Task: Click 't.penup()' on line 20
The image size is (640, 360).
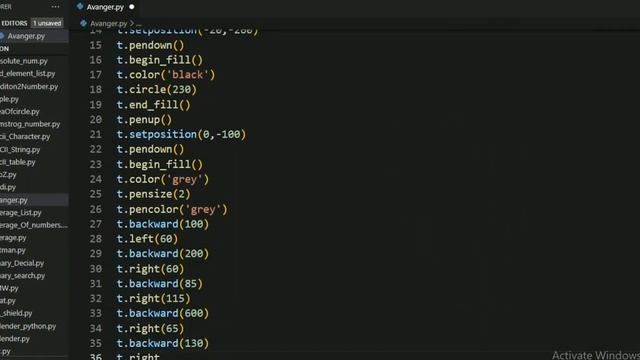Action: pyautogui.click(x=144, y=120)
